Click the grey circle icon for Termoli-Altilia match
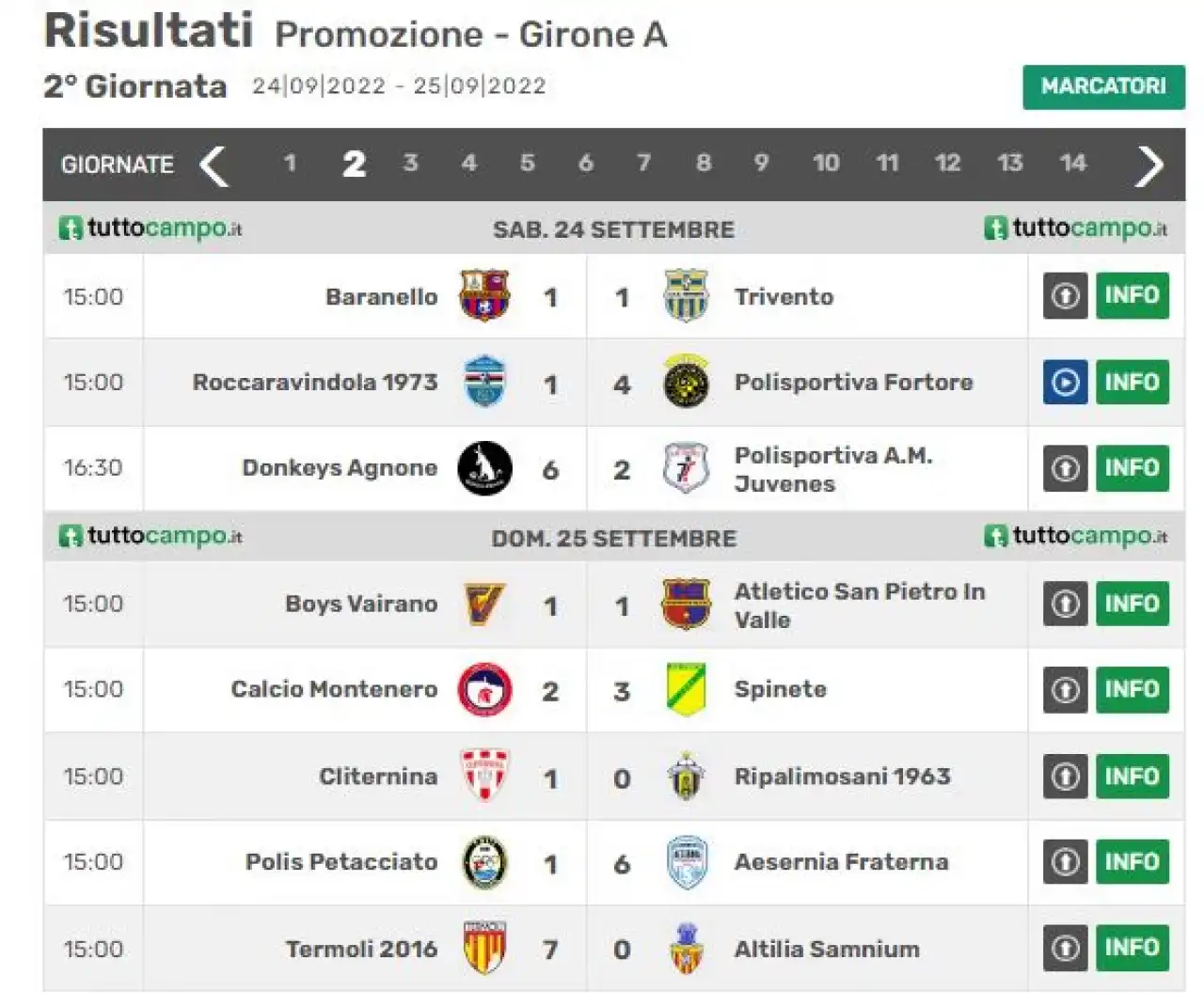The image size is (1204, 1006). [x=1065, y=948]
